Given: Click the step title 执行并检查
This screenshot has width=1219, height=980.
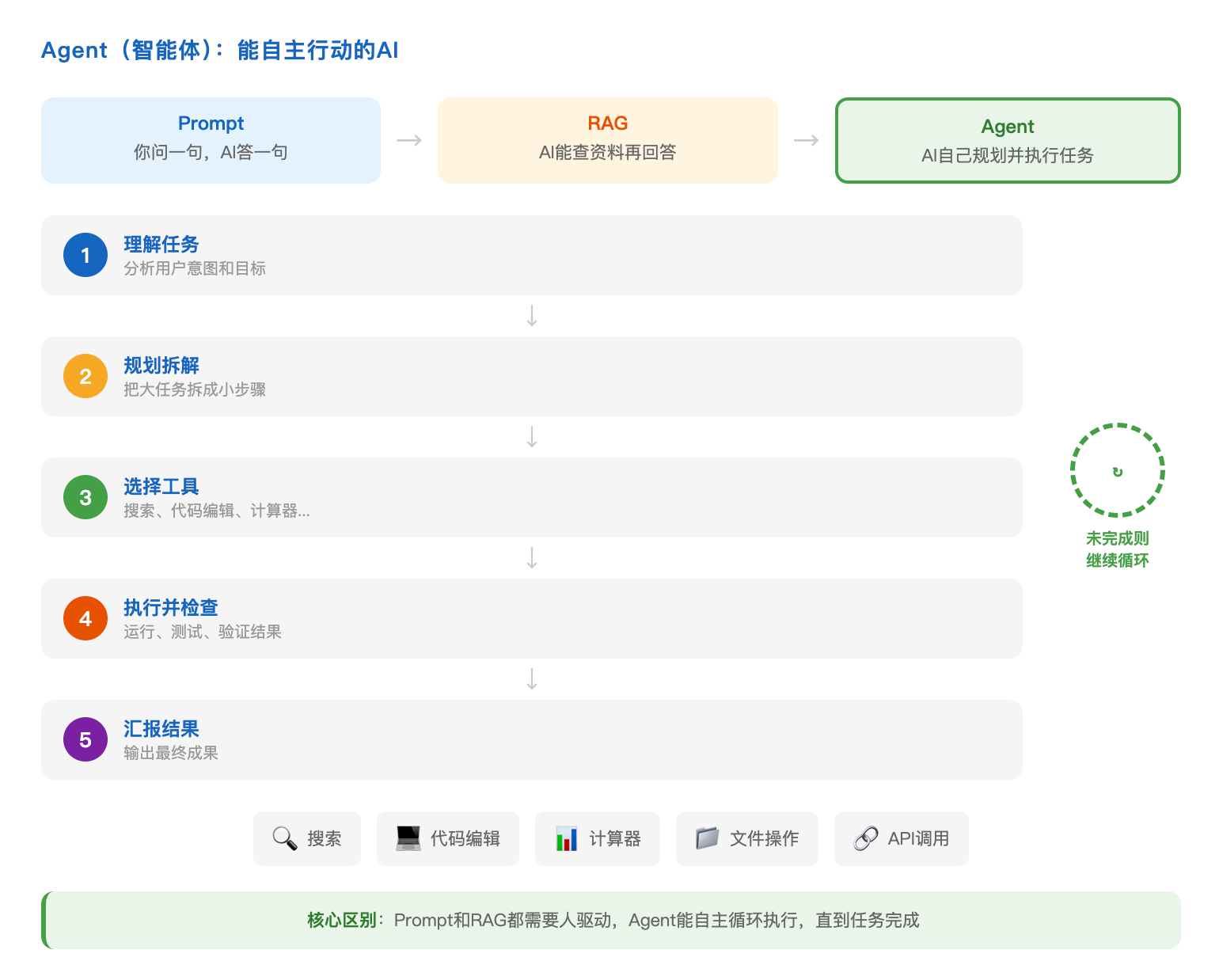Looking at the screenshot, I should pyautogui.click(x=171, y=608).
